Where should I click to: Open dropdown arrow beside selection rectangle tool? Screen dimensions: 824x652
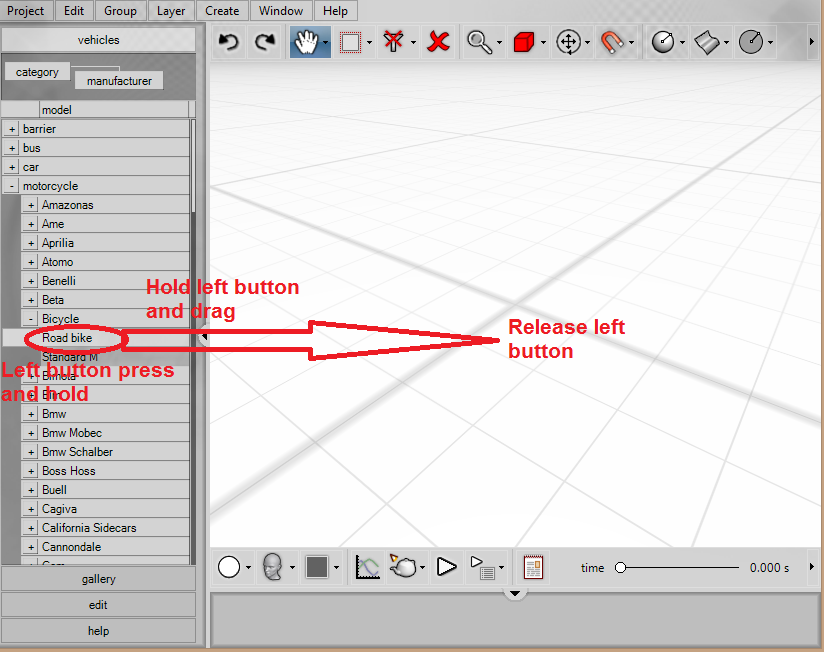pos(369,43)
